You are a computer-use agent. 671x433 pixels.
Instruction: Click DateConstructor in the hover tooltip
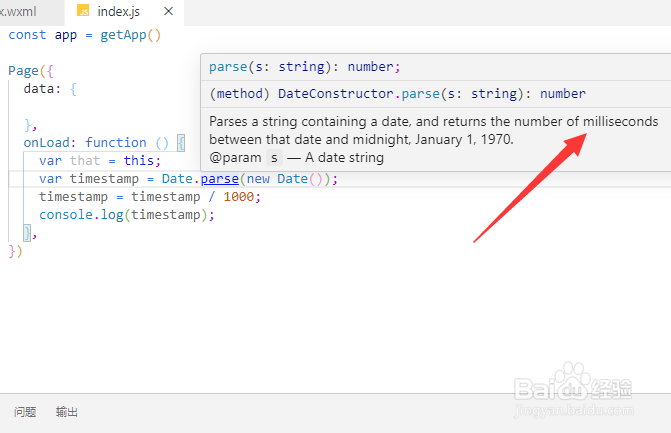click(329, 93)
